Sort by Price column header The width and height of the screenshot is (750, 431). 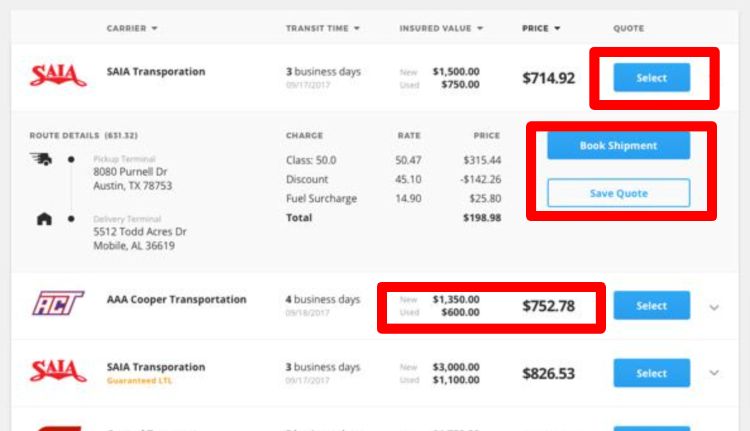(x=540, y=28)
